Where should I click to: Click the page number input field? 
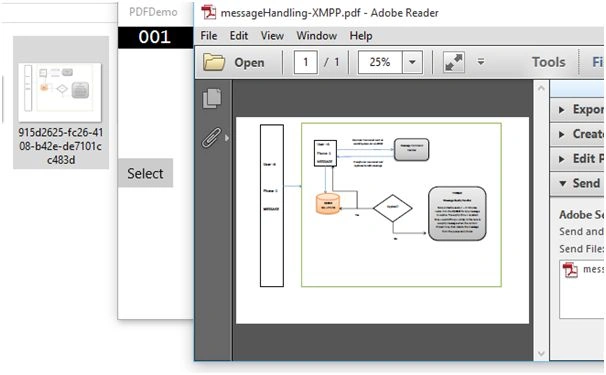click(x=306, y=62)
